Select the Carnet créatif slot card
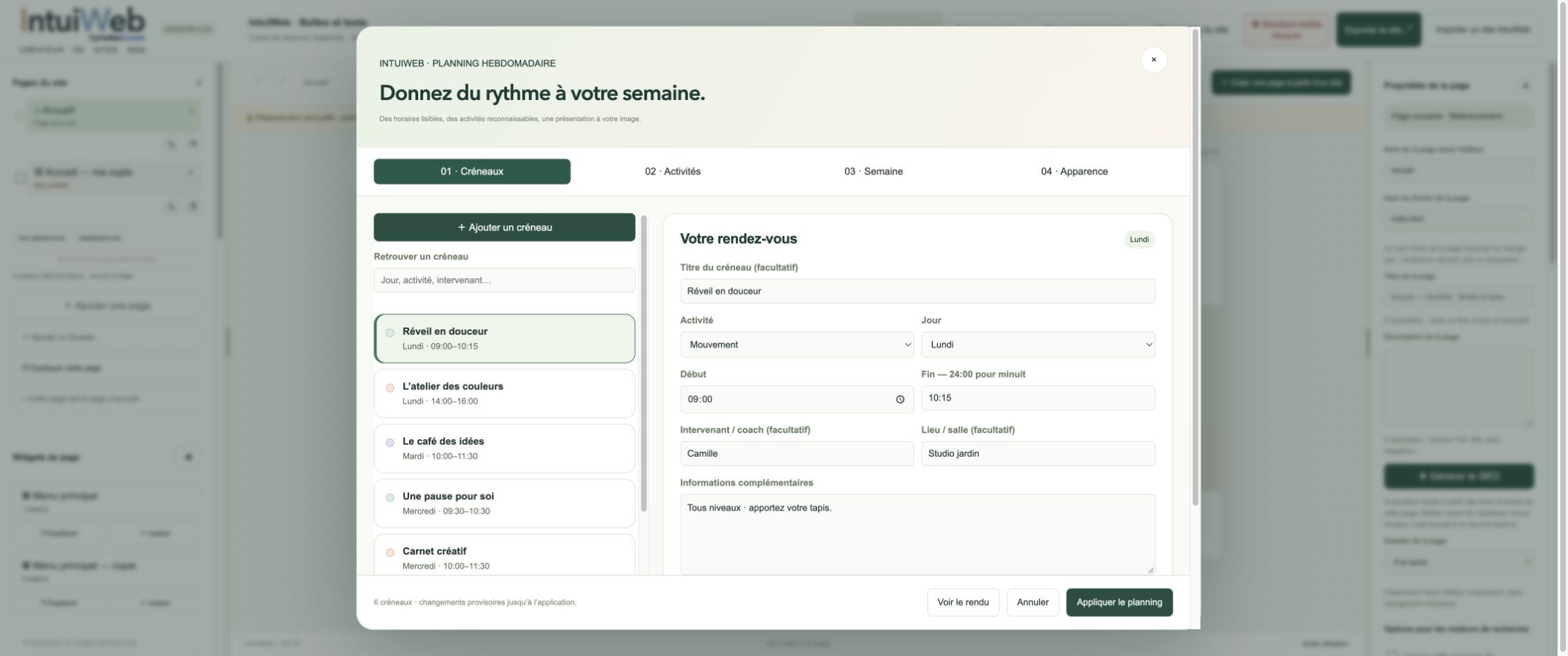The width and height of the screenshot is (1568, 656). 505,555
